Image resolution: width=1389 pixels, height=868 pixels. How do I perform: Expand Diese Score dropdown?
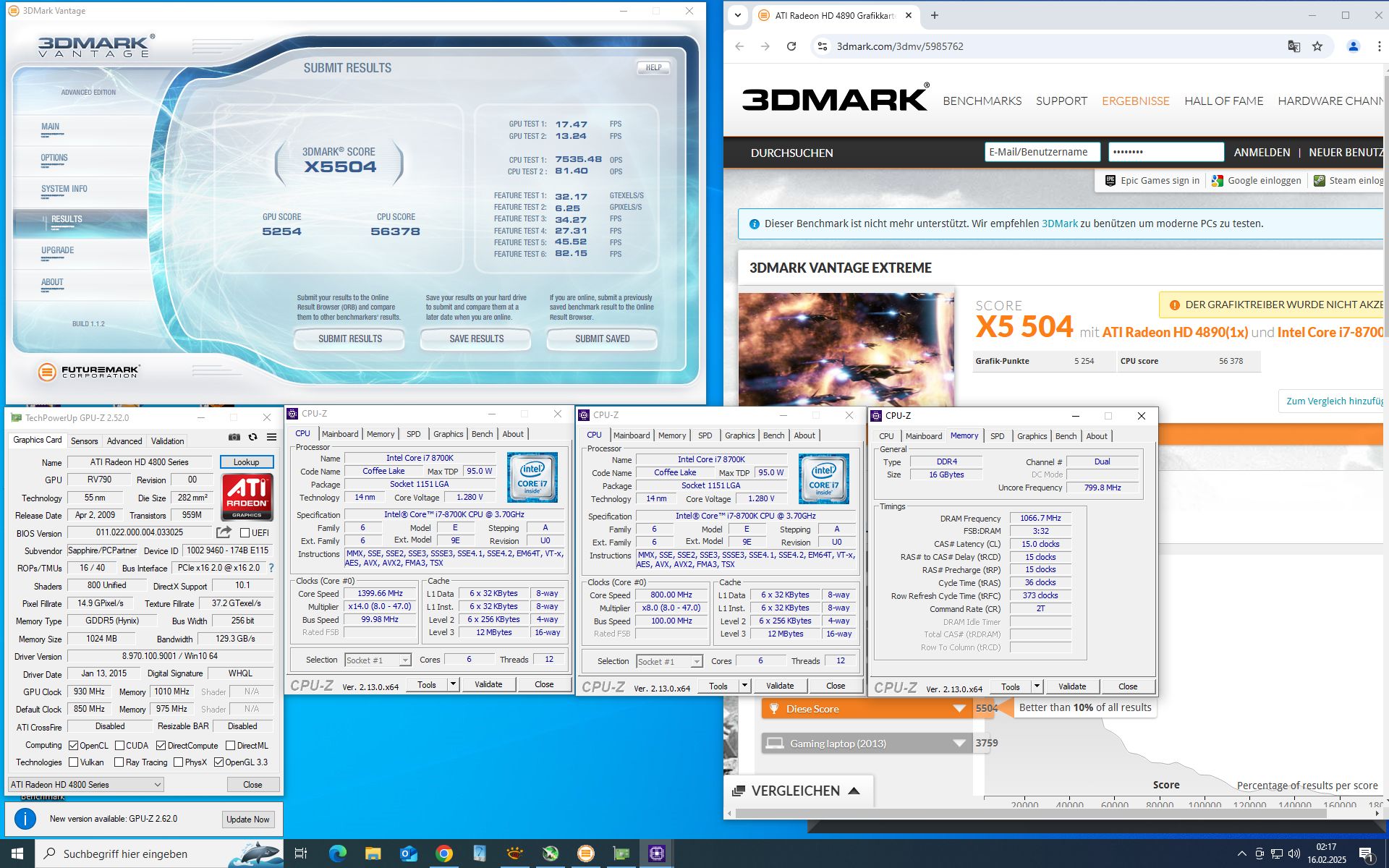pos(959,708)
